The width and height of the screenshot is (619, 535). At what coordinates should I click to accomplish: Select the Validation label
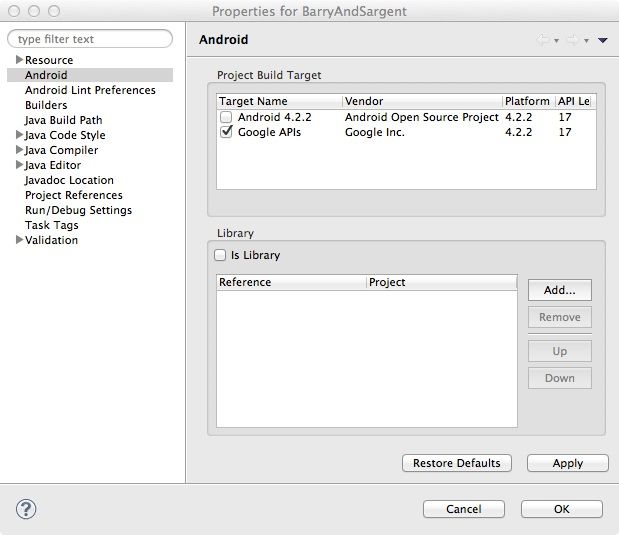click(x=51, y=240)
